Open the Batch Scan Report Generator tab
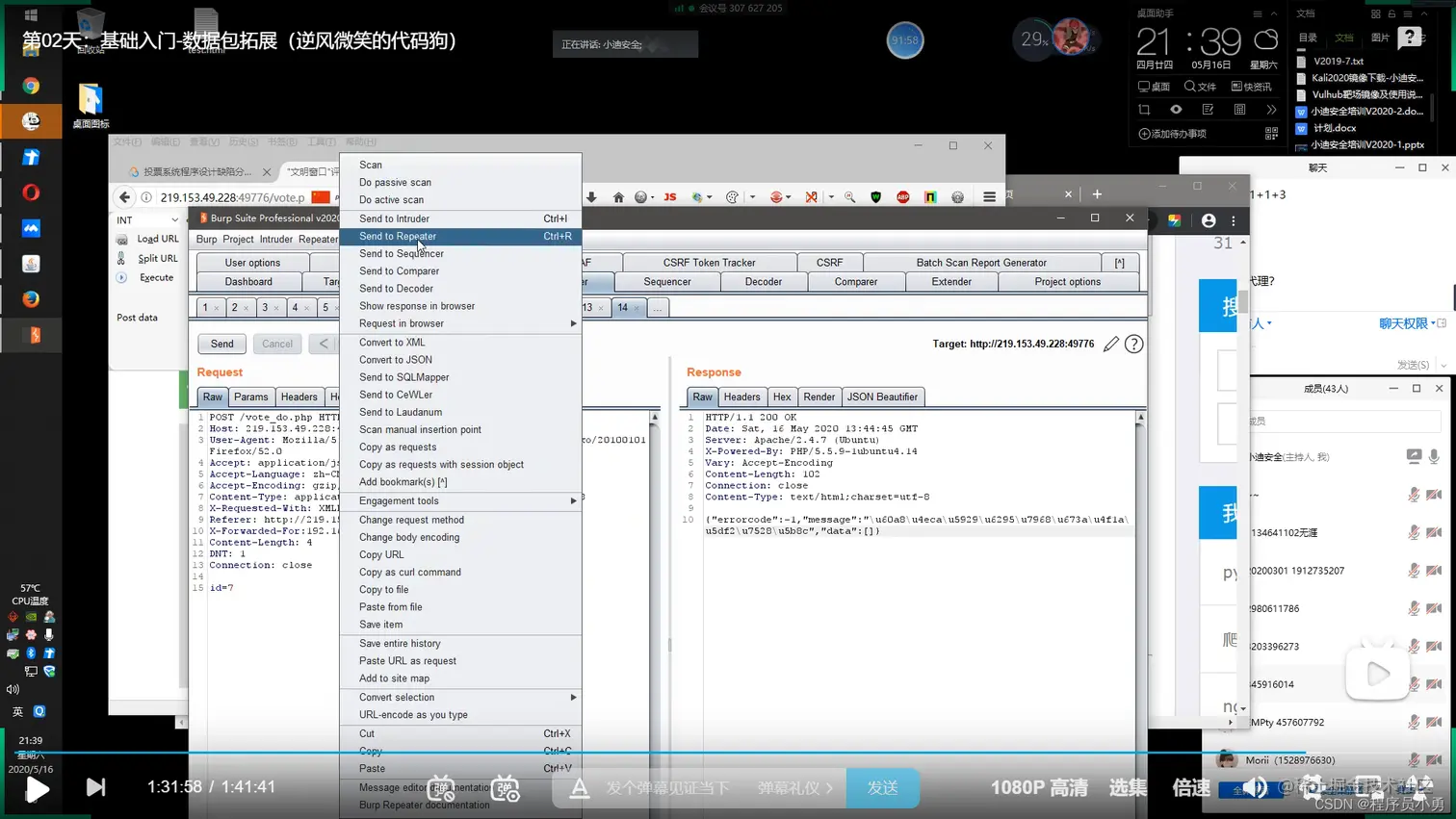Viewport: 1456px width, 819px height. point(981,263)
